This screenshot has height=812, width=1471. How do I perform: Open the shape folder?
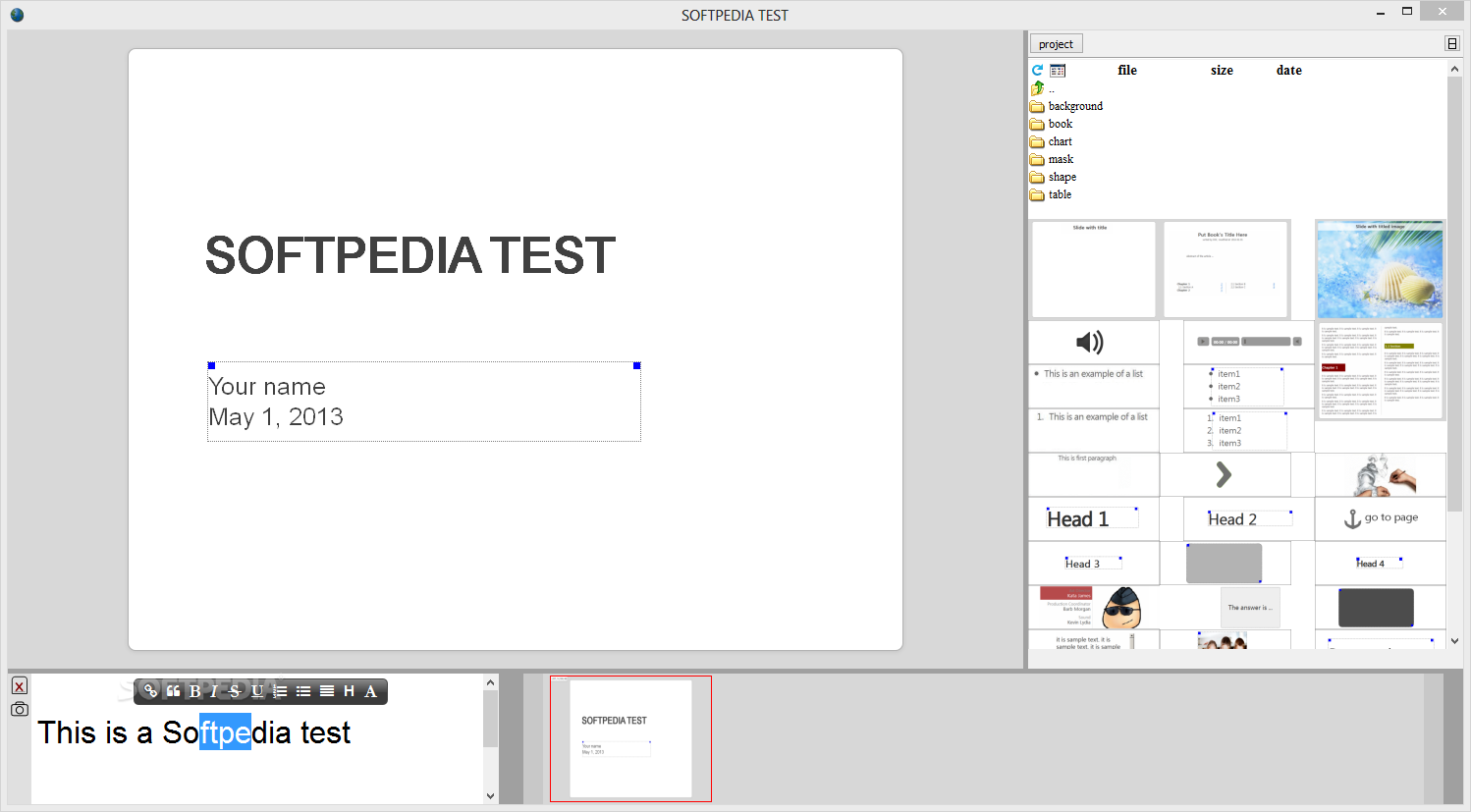(x=1053, y=177)
